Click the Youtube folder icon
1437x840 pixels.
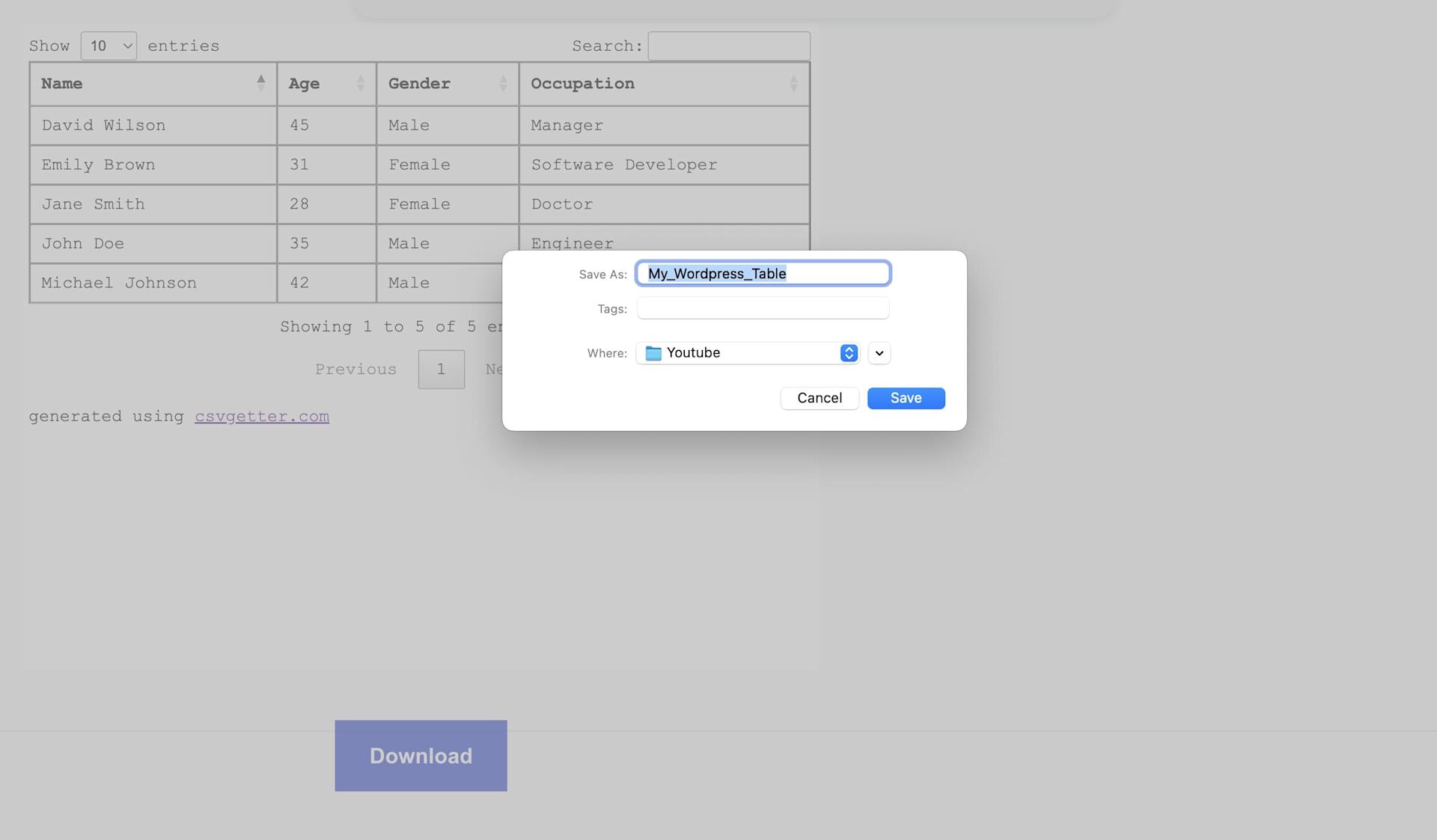coord(653,353)
